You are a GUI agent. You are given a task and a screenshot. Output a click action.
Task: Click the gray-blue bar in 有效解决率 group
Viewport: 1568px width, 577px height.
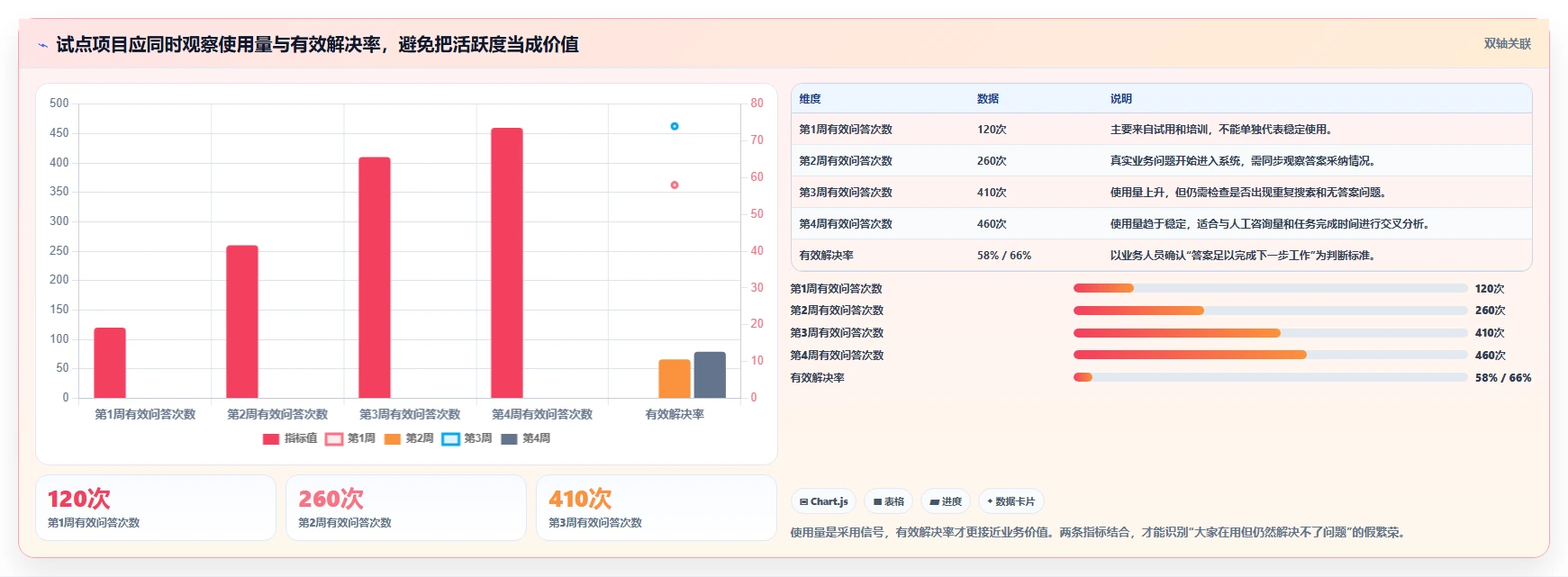(710, 374)
